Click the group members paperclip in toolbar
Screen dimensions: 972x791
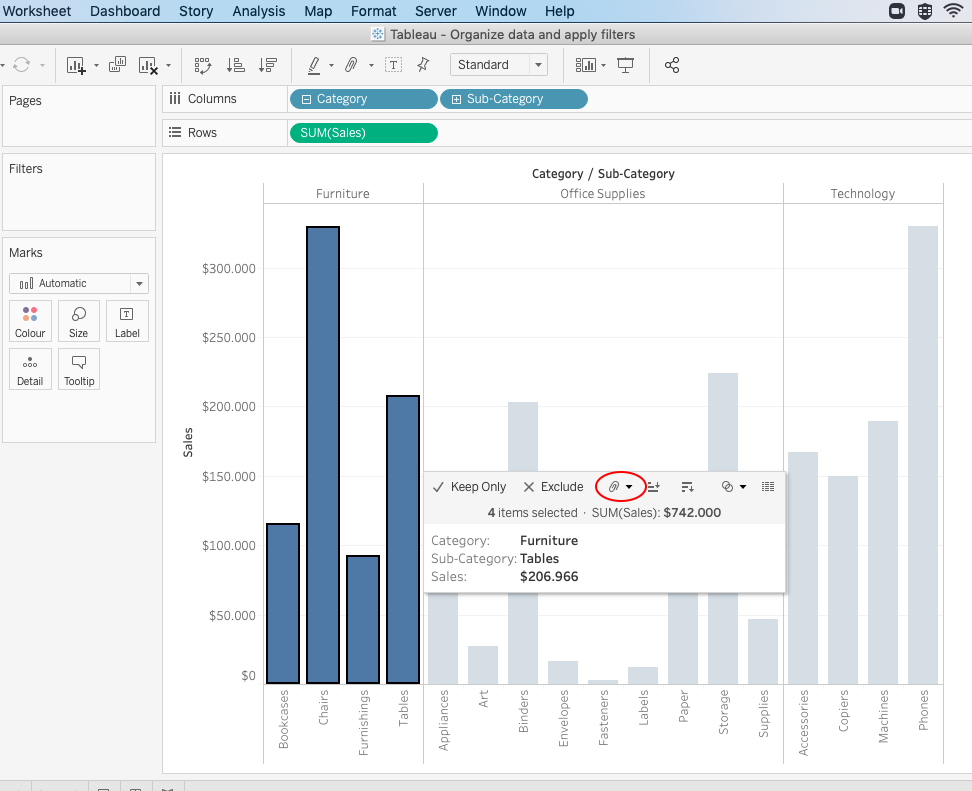[351, 64]
